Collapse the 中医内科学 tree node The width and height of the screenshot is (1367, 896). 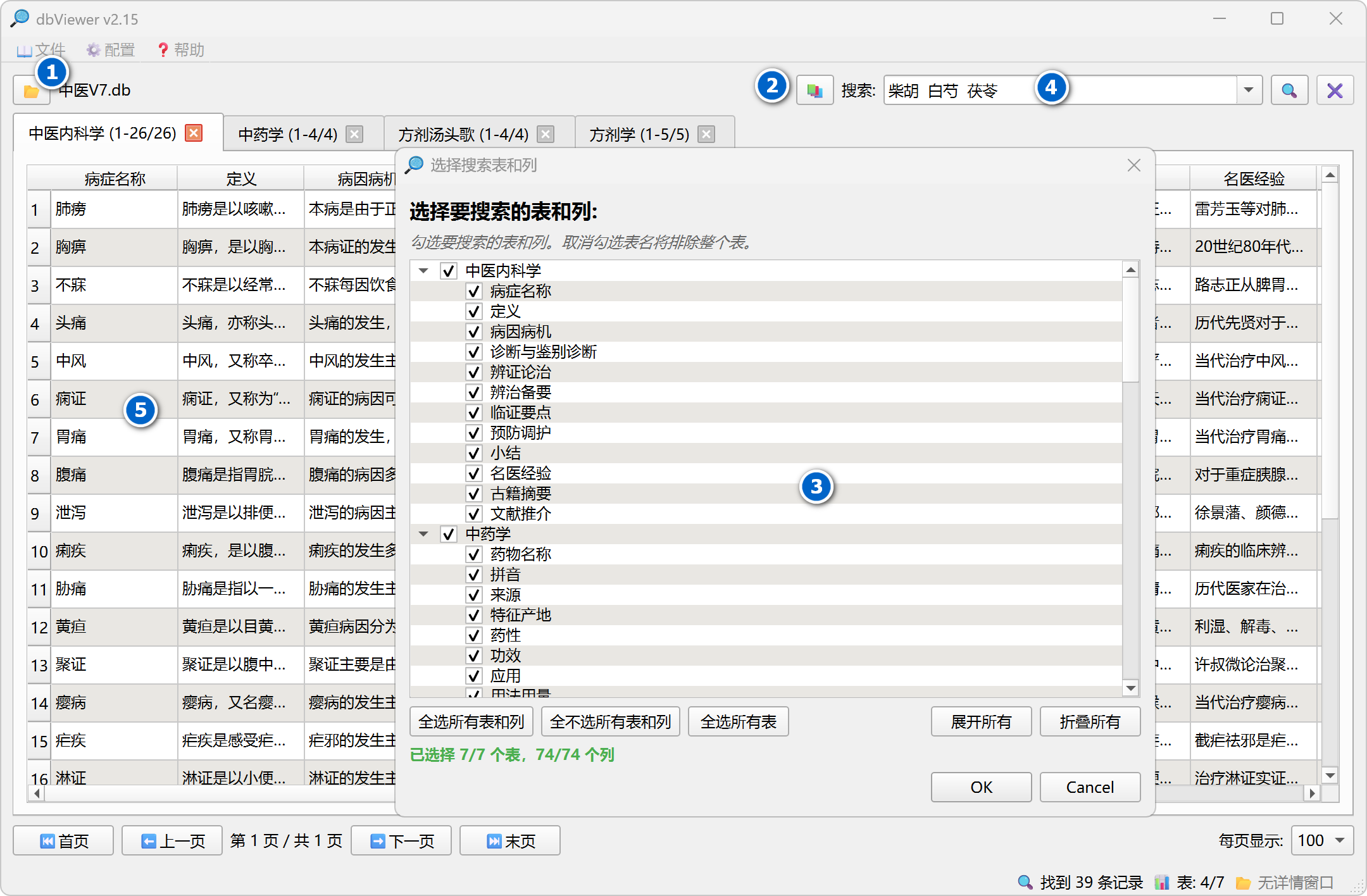tap(423, 270)
